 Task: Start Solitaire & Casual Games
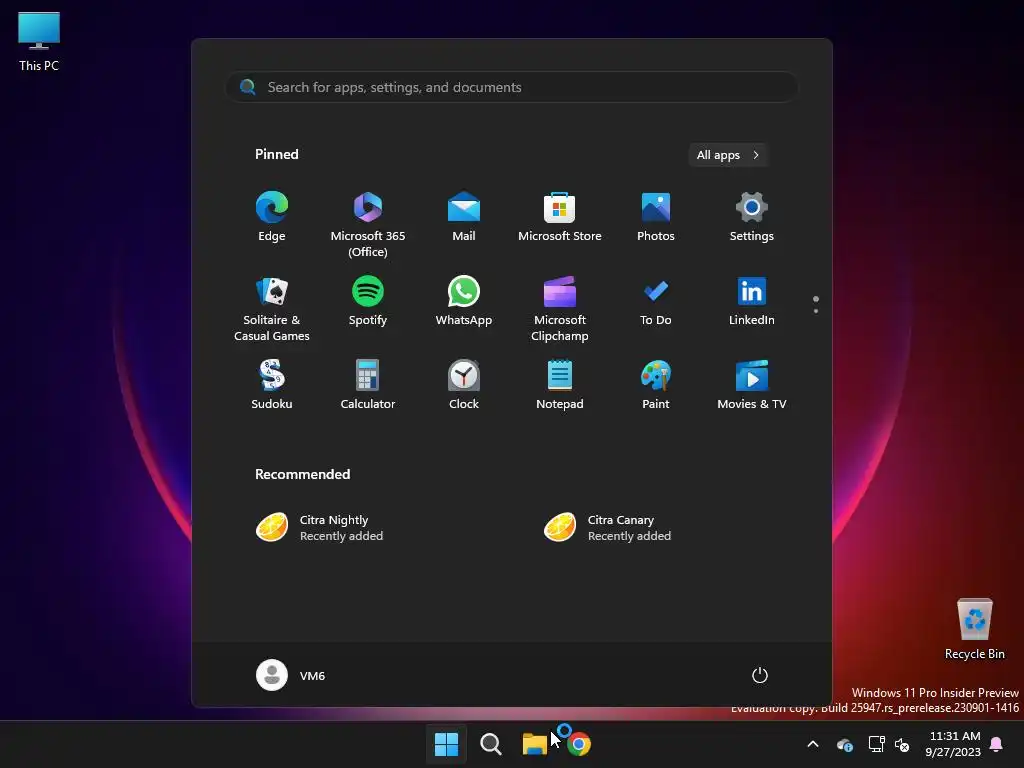coord(272,309)
